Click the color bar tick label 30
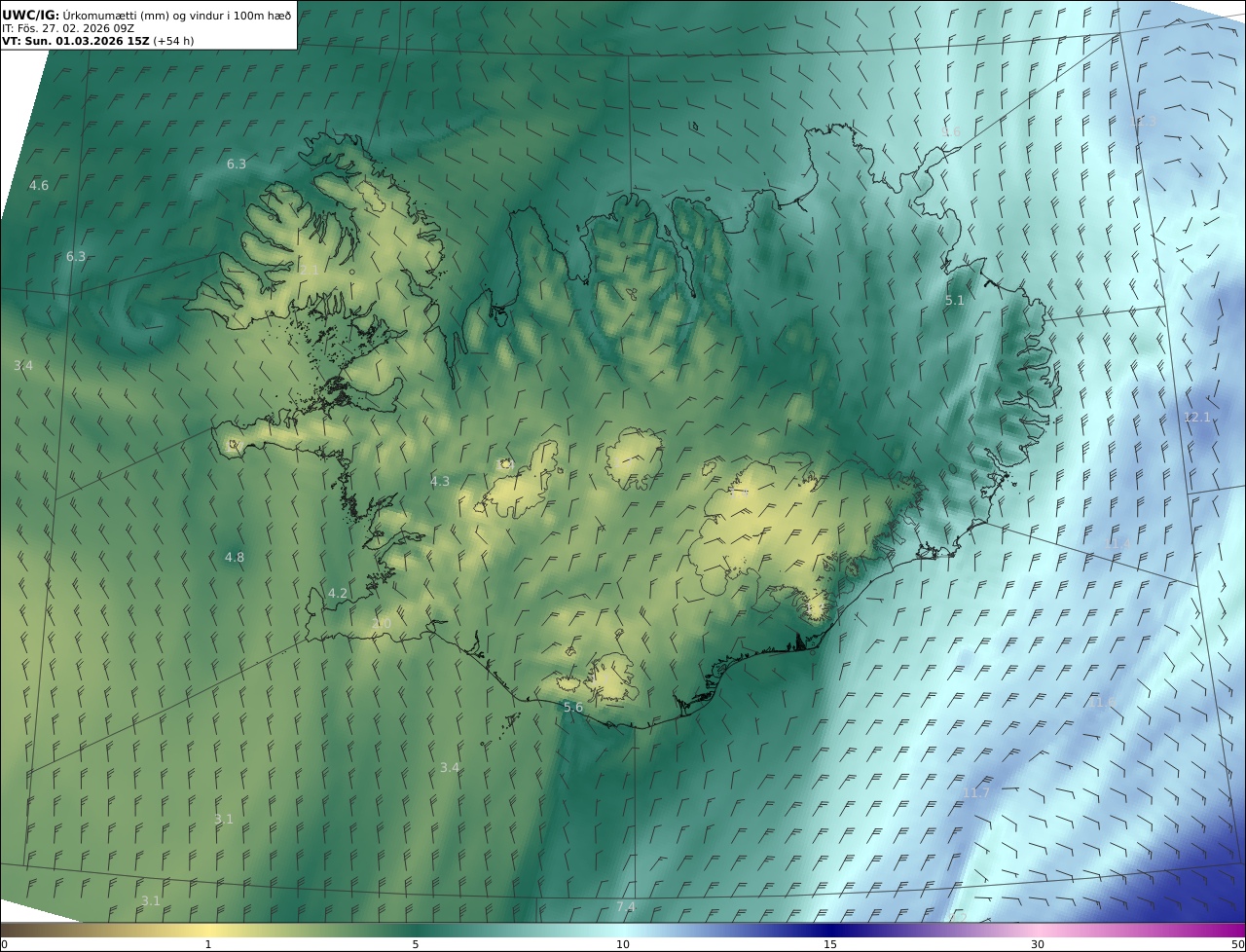 point(1038,944)
